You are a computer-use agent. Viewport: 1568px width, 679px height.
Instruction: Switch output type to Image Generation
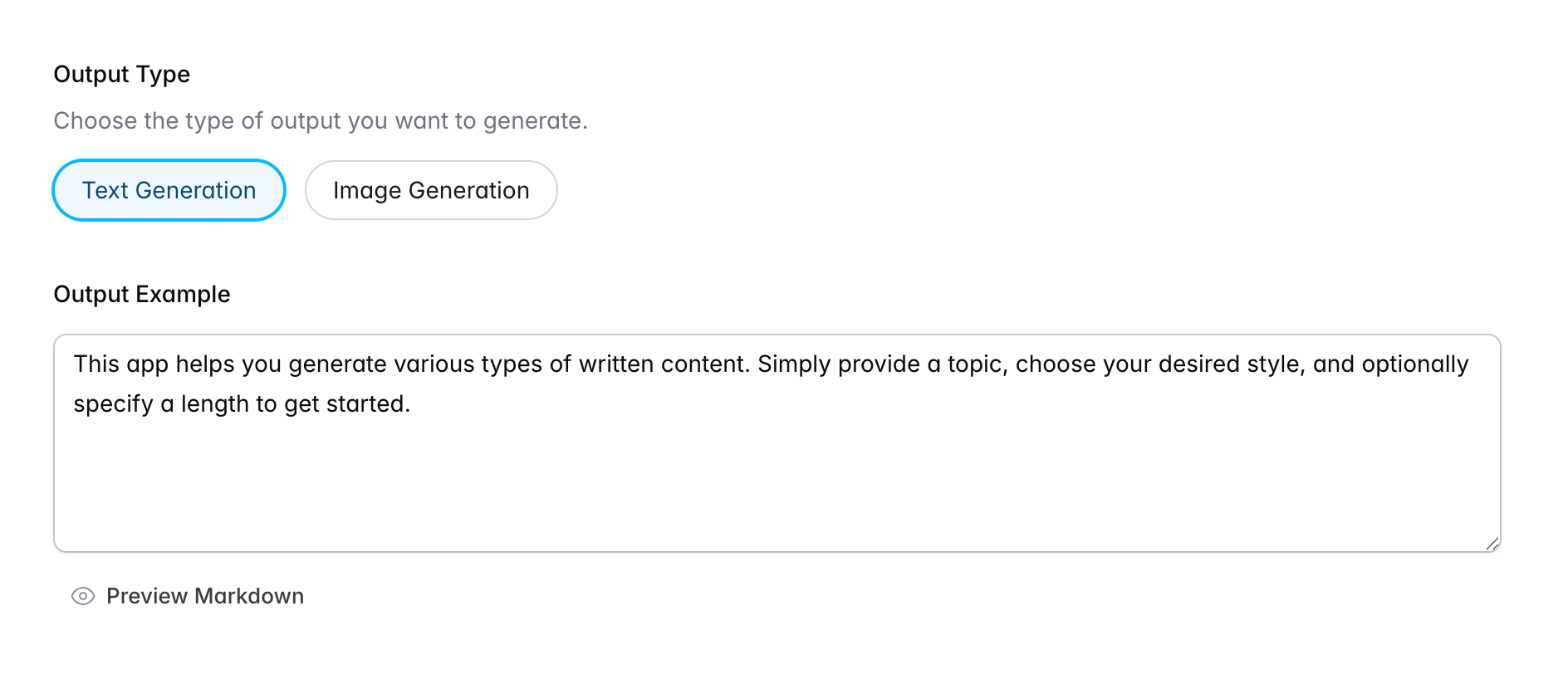(x=431, y=190)
